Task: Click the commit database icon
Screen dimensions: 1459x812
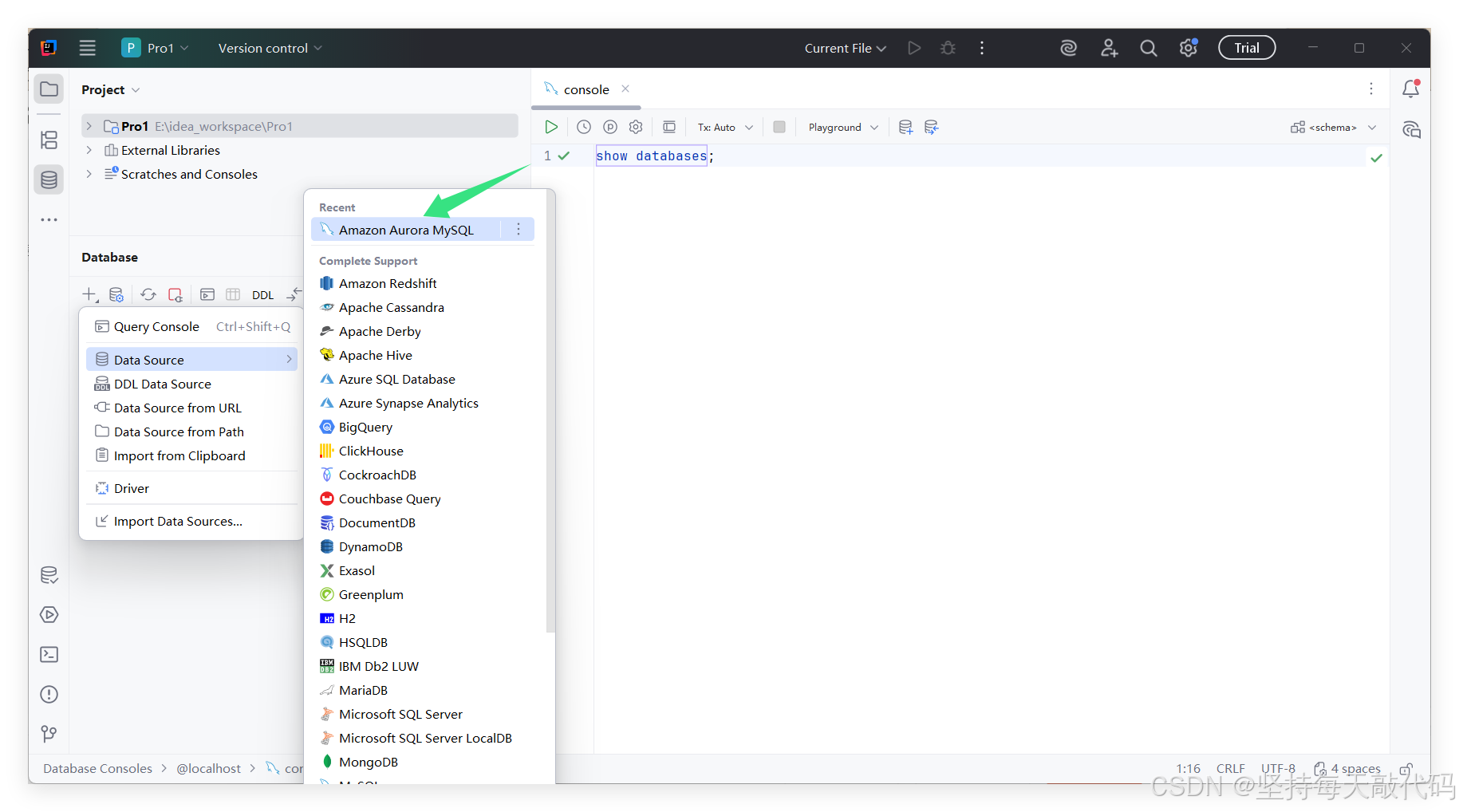Action: click(x=905, y=127)
